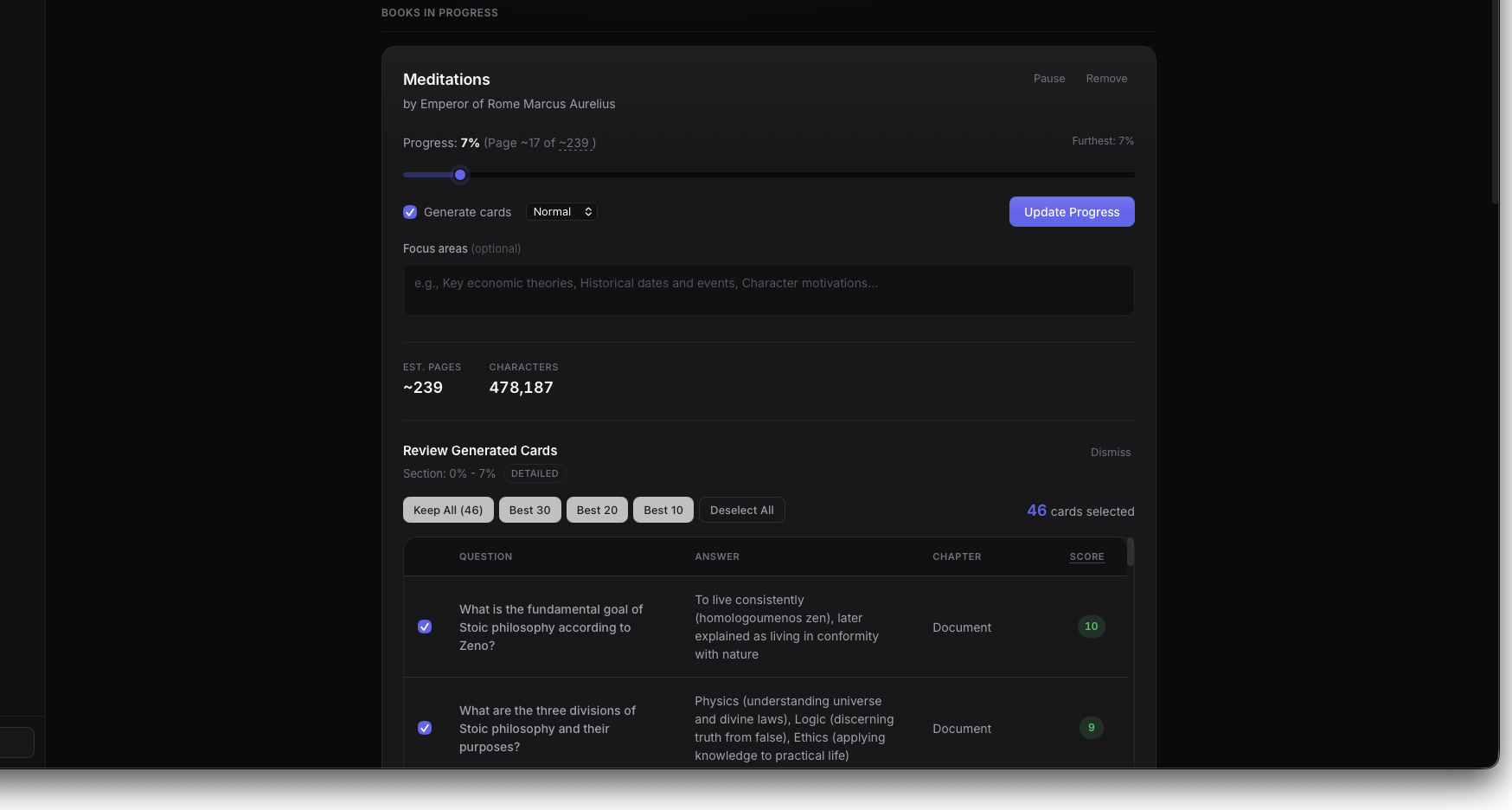Screen dimensions: 1512x810
Task: Click the Update Progress button
Action: (x=1071, y=212)
